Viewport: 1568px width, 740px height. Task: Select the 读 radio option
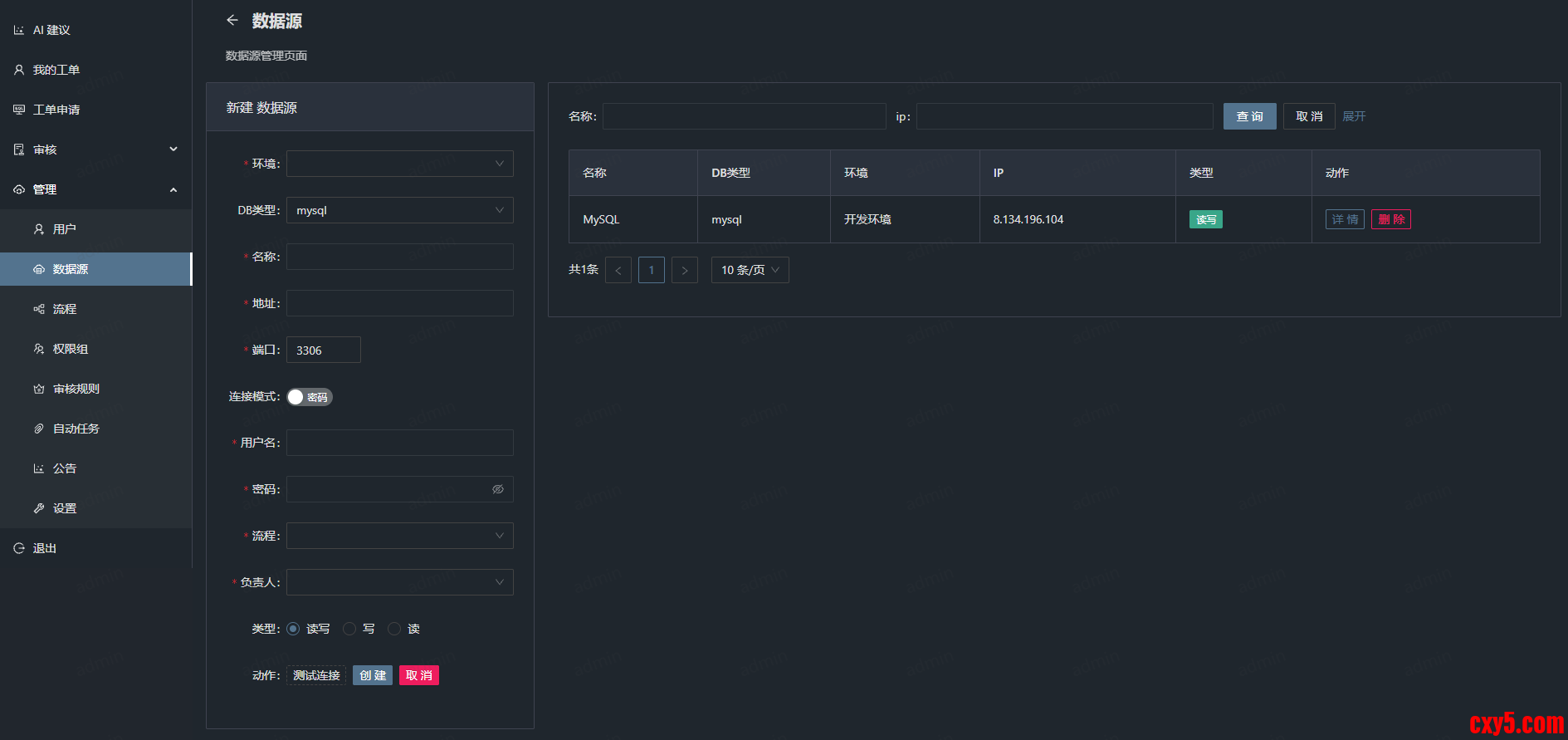(394, 629)
